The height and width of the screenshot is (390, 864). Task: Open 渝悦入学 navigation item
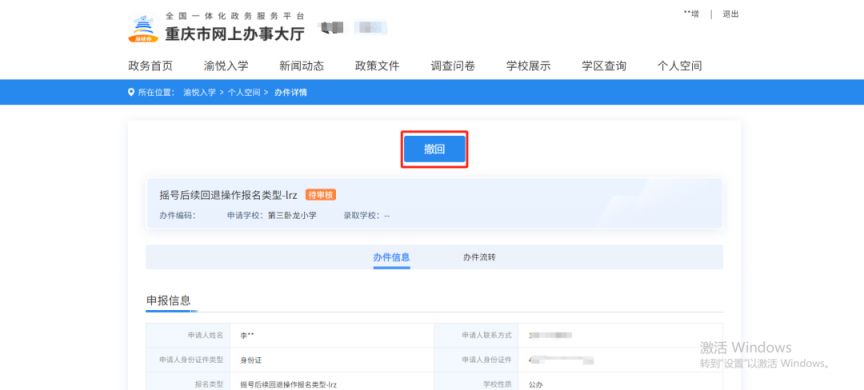tap(226, 66)
